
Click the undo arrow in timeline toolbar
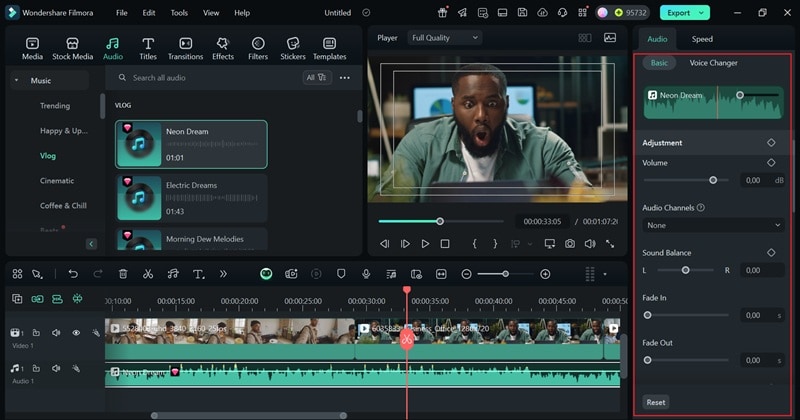coord(73,274)
